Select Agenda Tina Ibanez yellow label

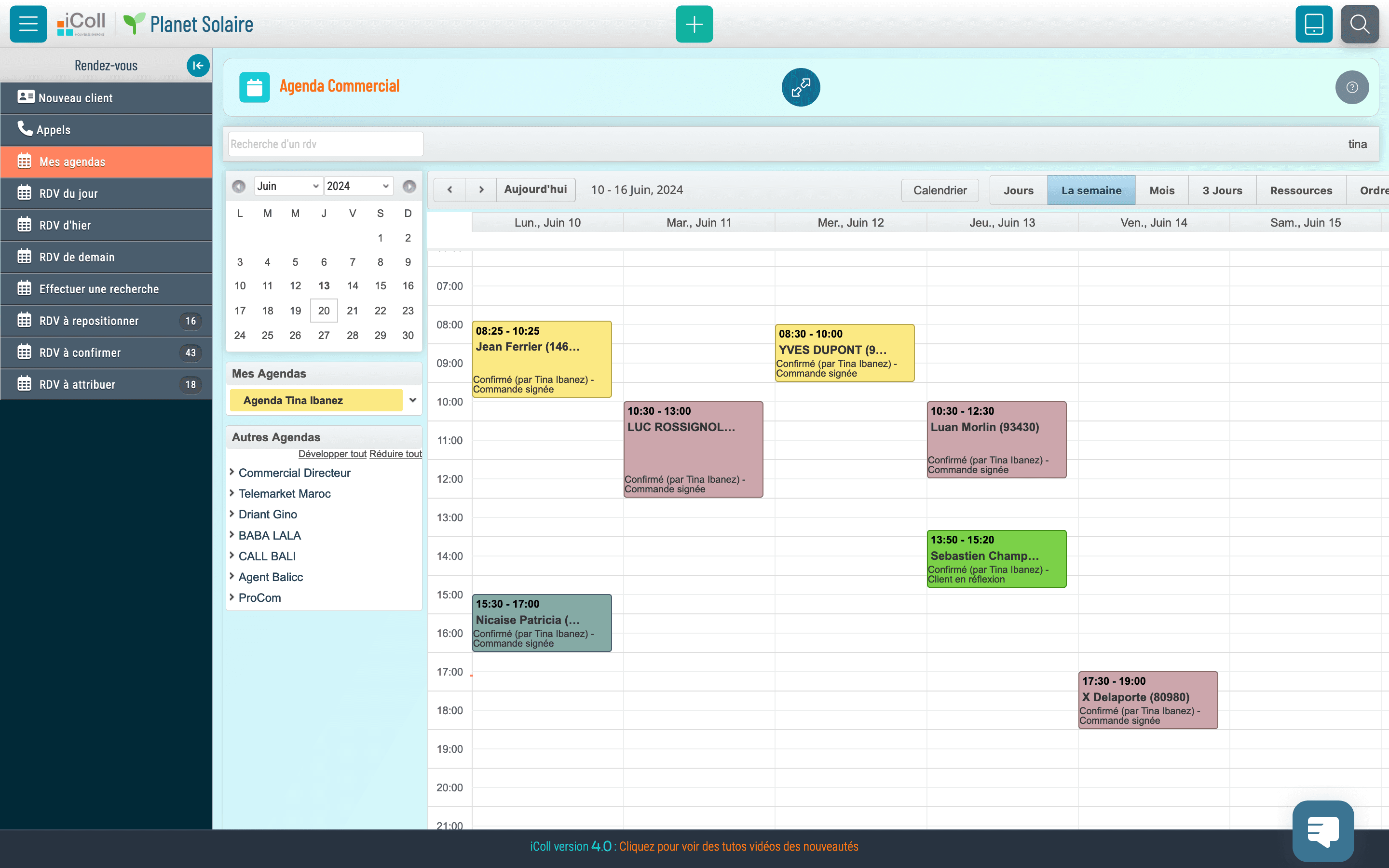click(316, 400)
